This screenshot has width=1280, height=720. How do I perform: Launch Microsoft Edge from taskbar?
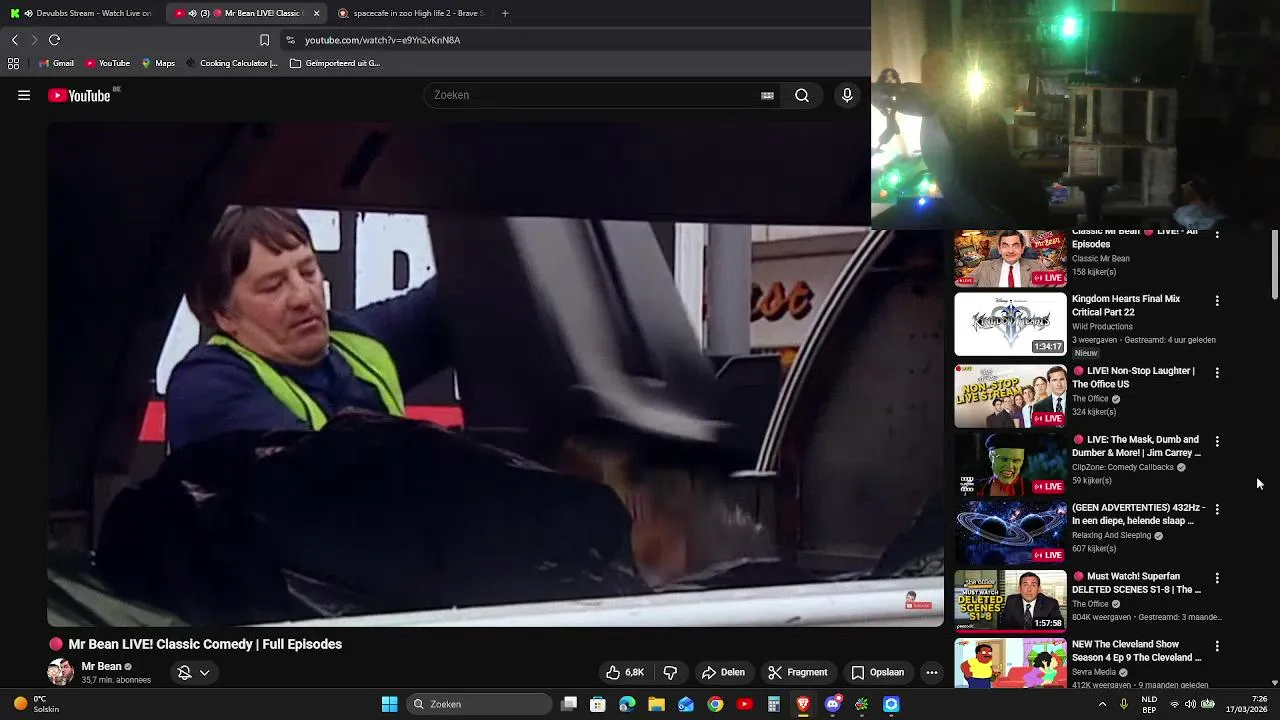pyautogui.click(x=627, y=704)
